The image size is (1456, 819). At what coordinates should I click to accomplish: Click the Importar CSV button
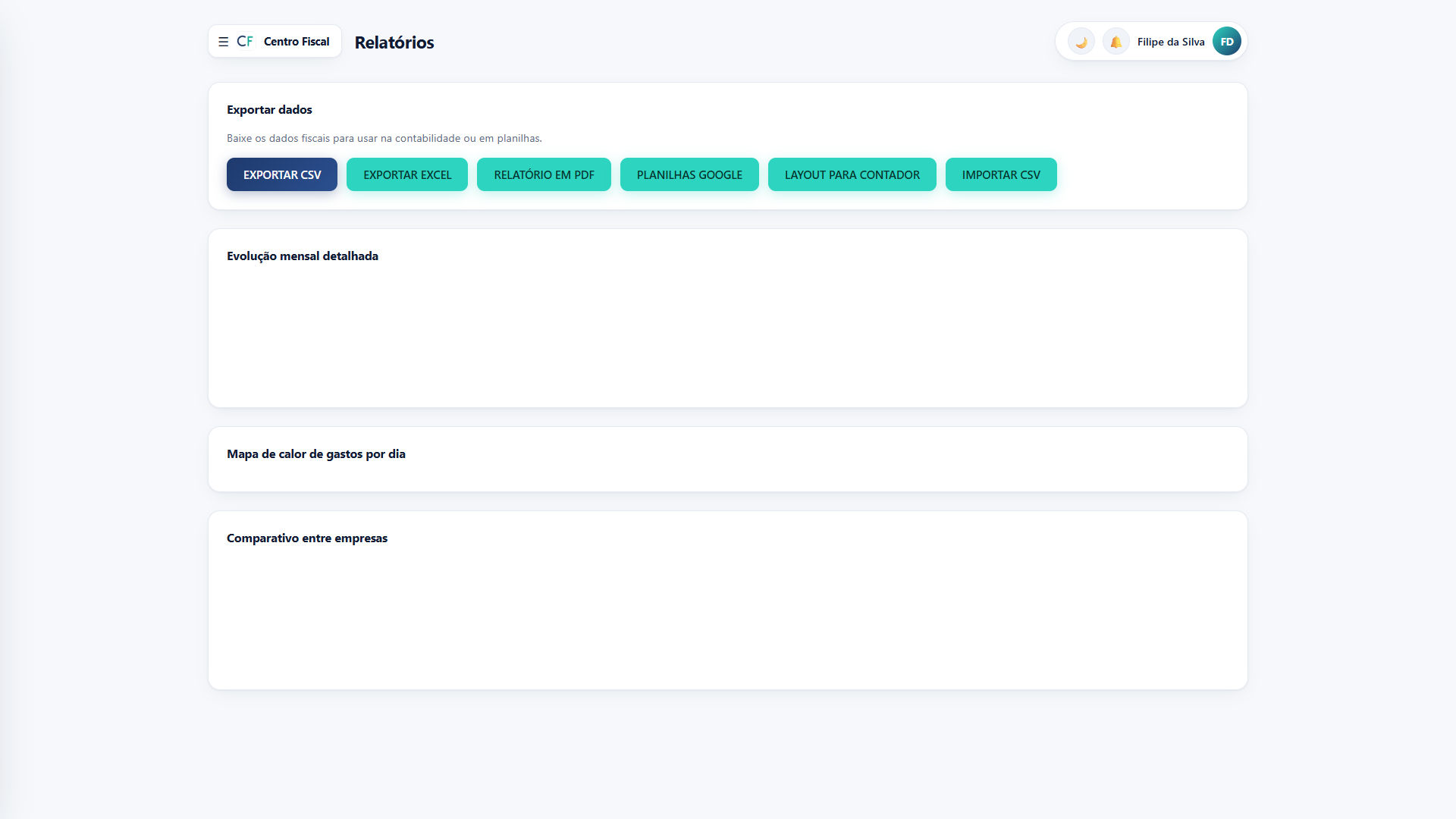pyautogui.click(x=1001, y=174)
